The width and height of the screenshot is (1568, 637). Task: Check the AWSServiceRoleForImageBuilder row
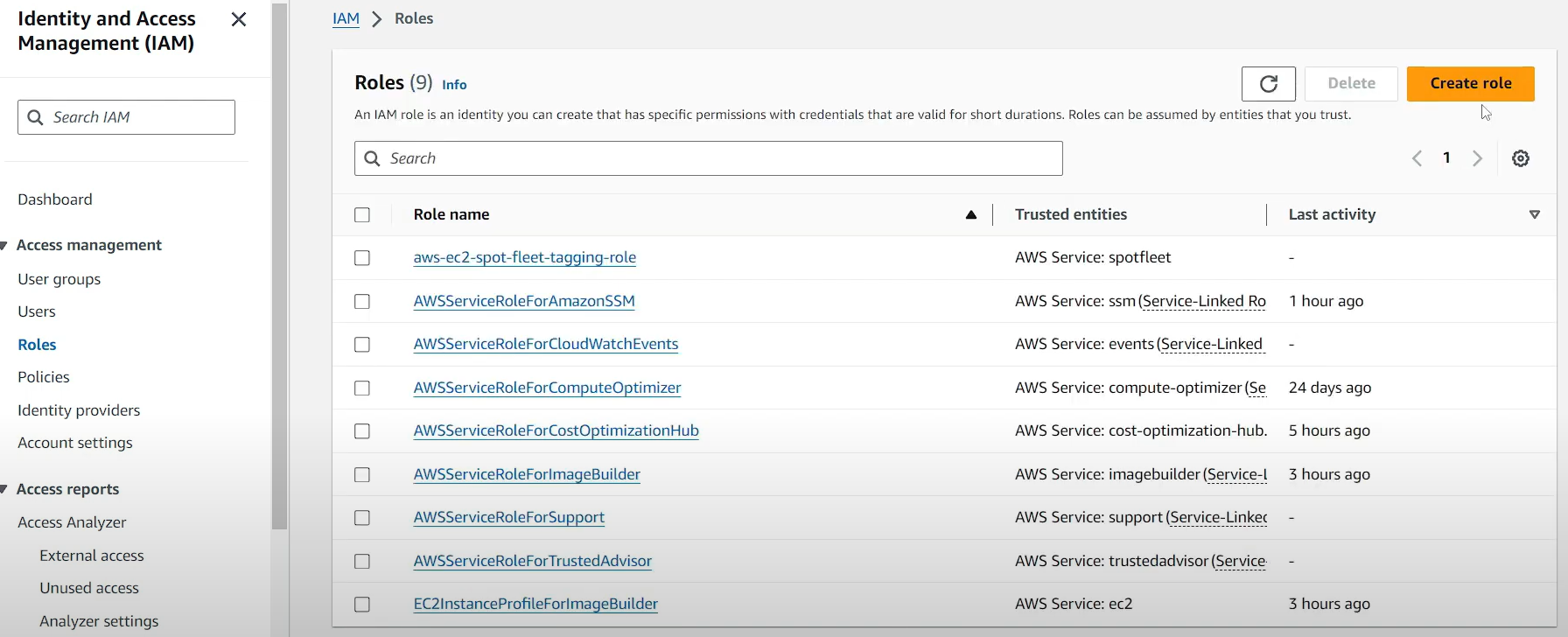(362, 474)
